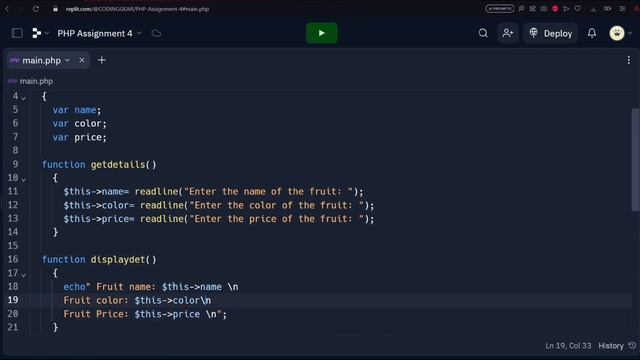
Task: Click the 'var color;' declaration
Action: click(x=79, y=124)
